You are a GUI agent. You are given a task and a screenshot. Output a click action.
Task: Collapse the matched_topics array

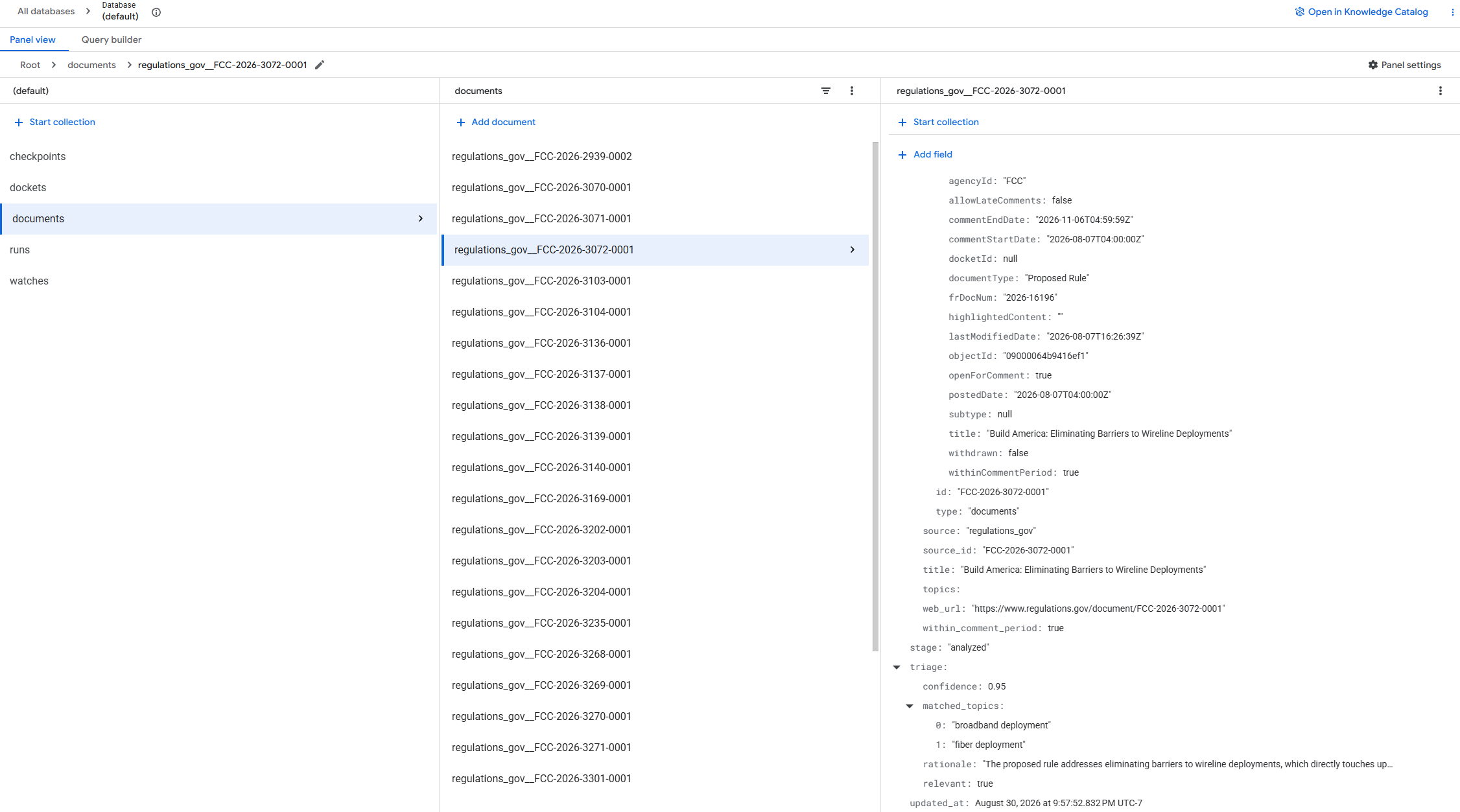(910, 706)
